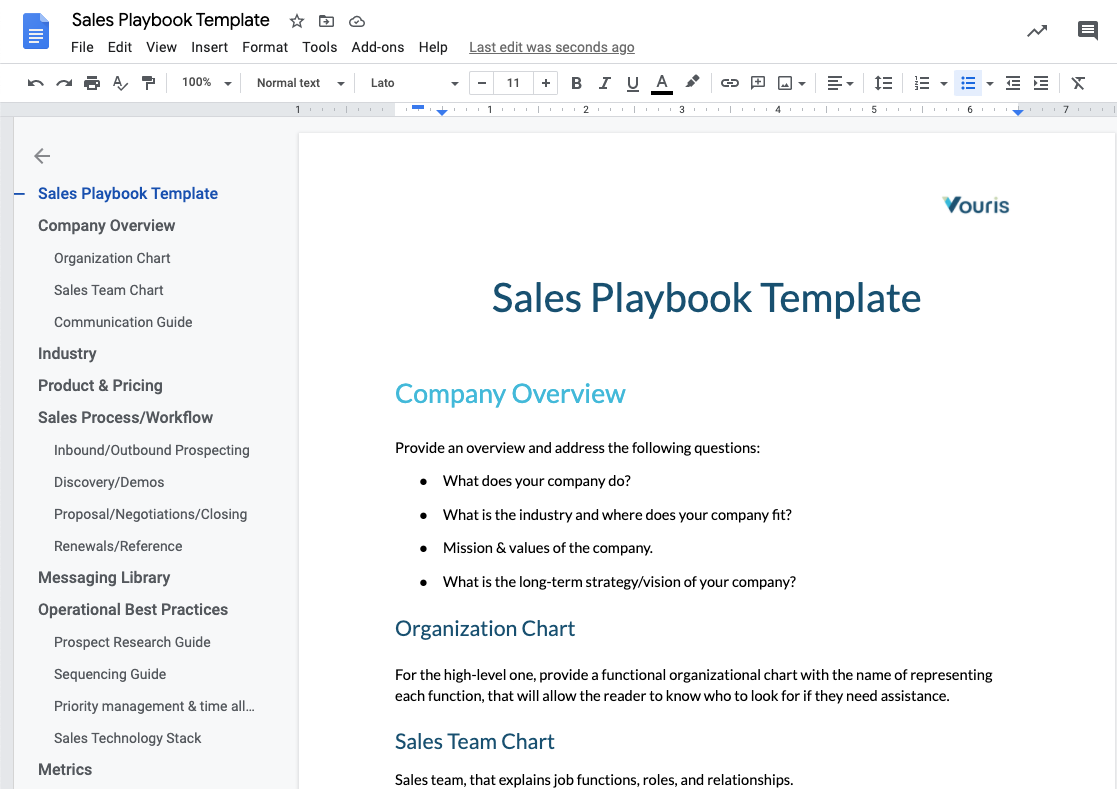Clear formatting with the crossed T icon
1117x789 pixels.
tap(1079, 83)
